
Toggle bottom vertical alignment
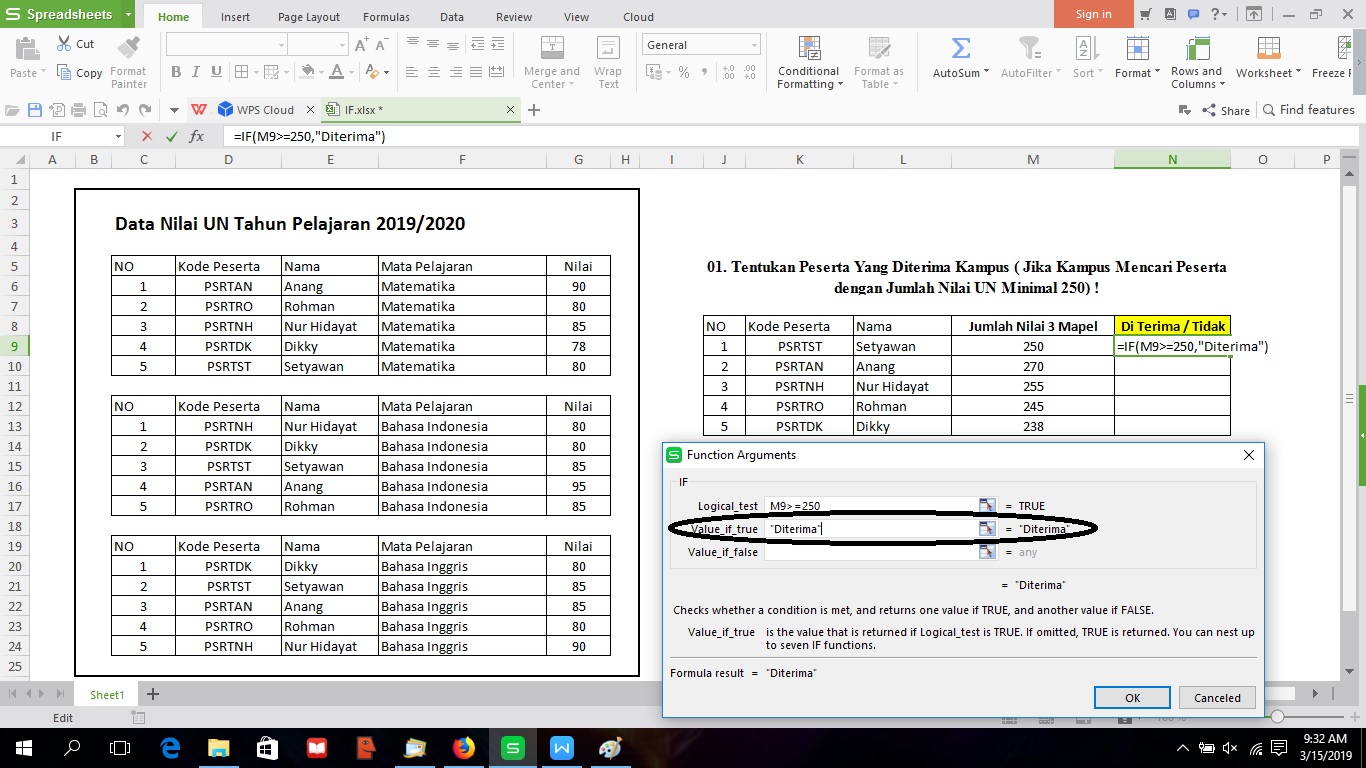point(455,44)
